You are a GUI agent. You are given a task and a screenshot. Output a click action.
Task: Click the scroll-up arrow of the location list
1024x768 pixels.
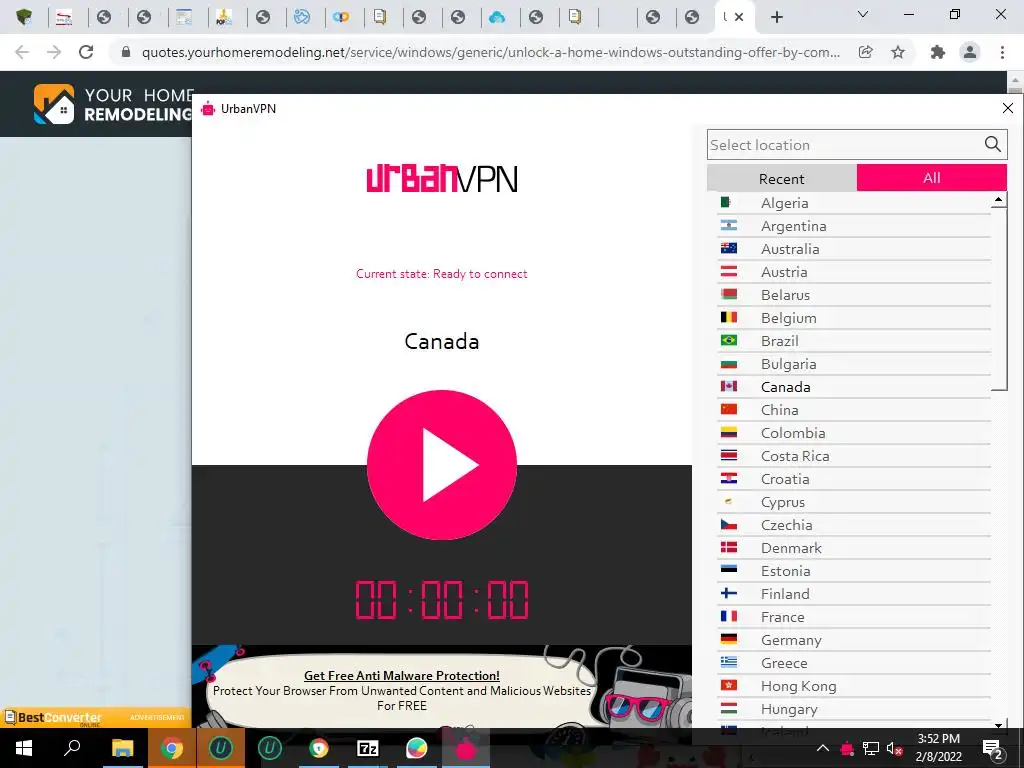[x=998, y=200]
